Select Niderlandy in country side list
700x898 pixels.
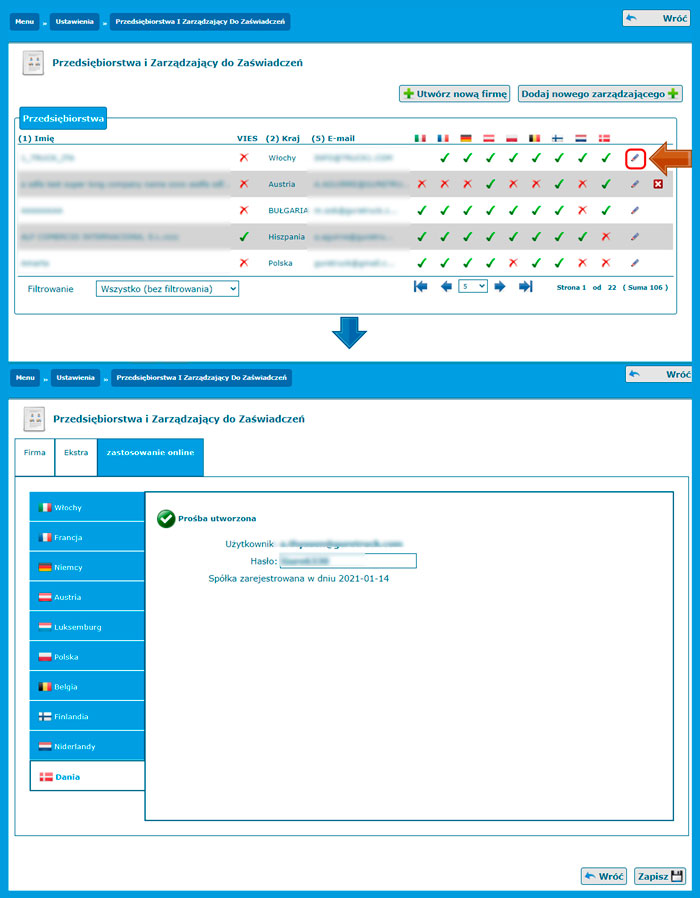pyautogui.click(x=87, y=746)
